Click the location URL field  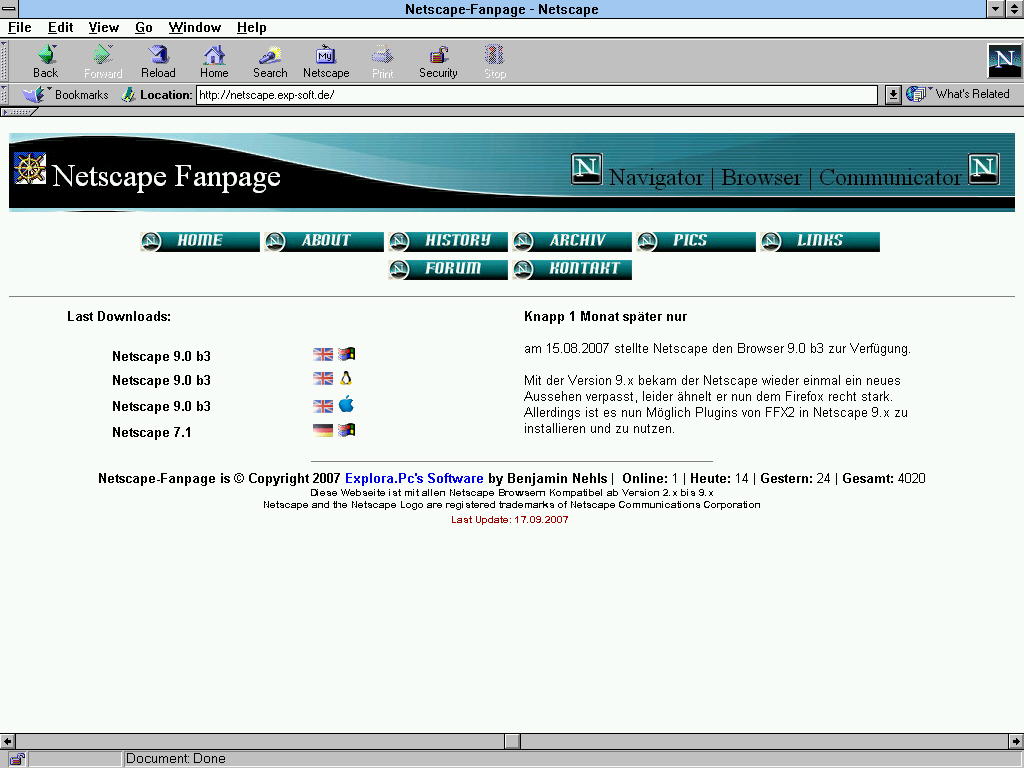point(535,95)
